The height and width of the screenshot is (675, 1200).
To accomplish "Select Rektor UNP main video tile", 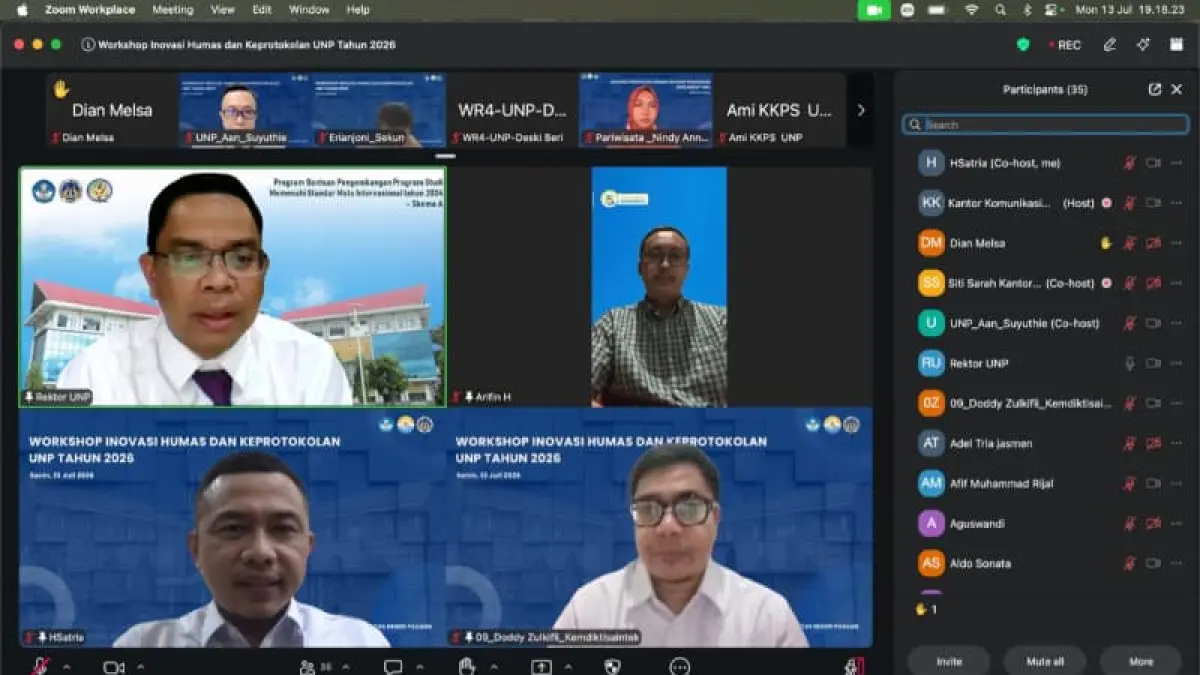I will point(232,287).
